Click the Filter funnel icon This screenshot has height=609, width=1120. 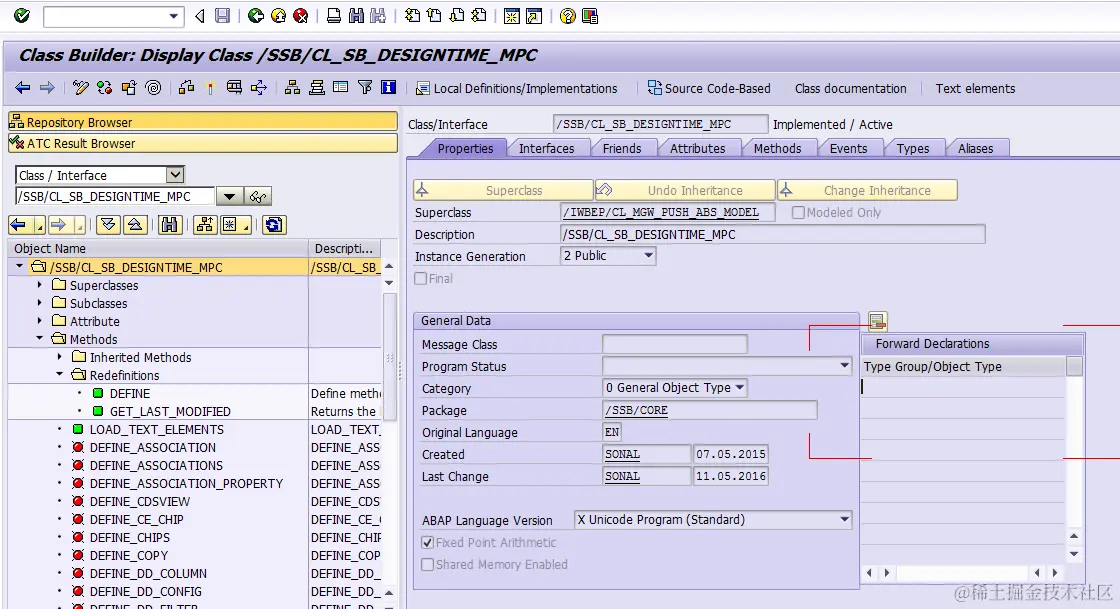point(365,88)
